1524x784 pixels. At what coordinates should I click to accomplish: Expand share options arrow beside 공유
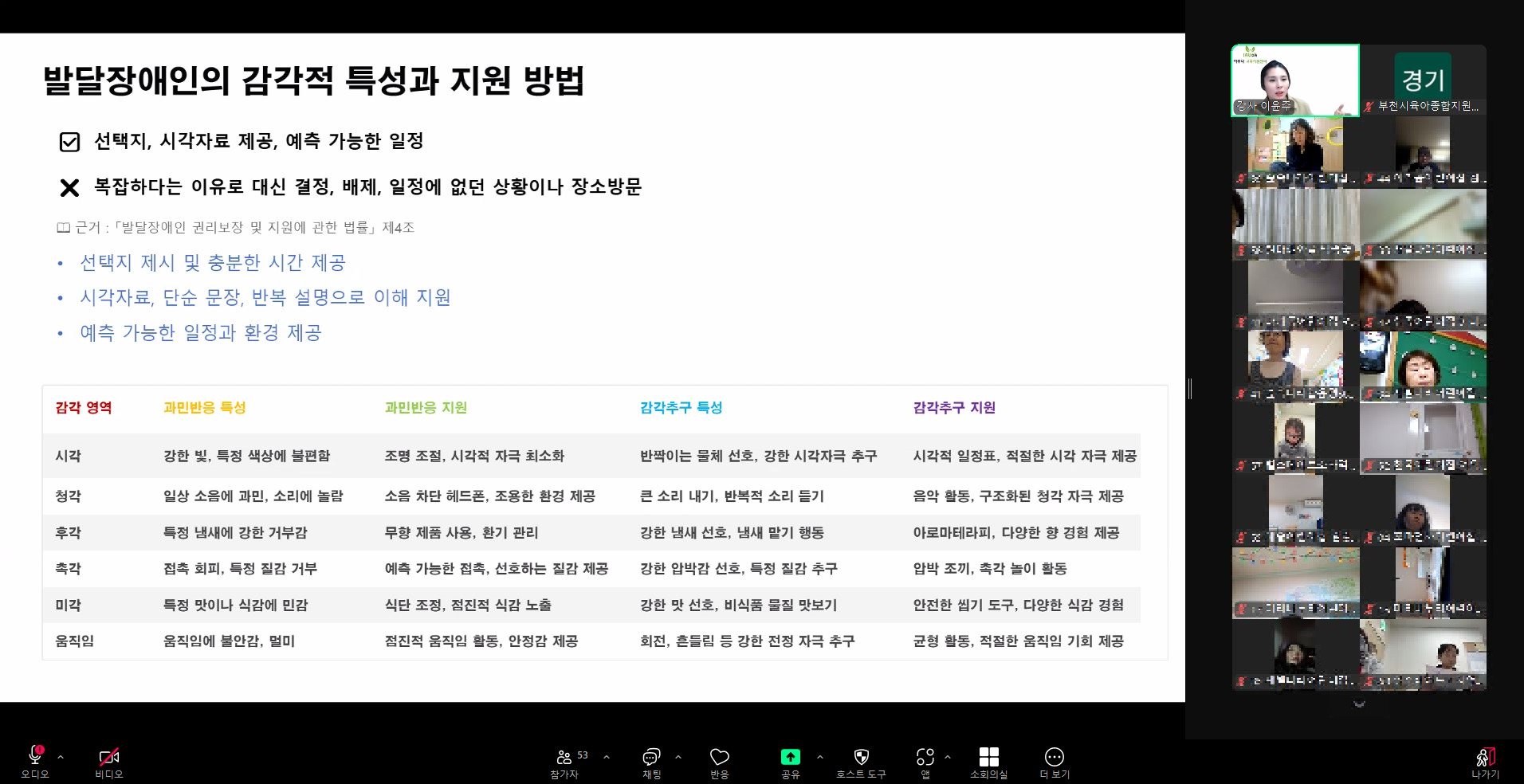[x=820, y=757]
